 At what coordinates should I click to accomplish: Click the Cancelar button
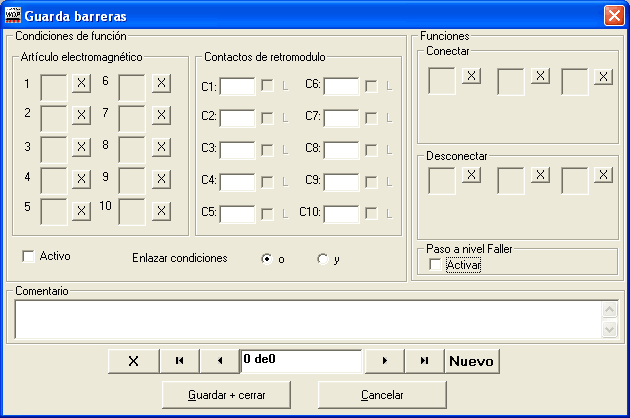point(382,395)
